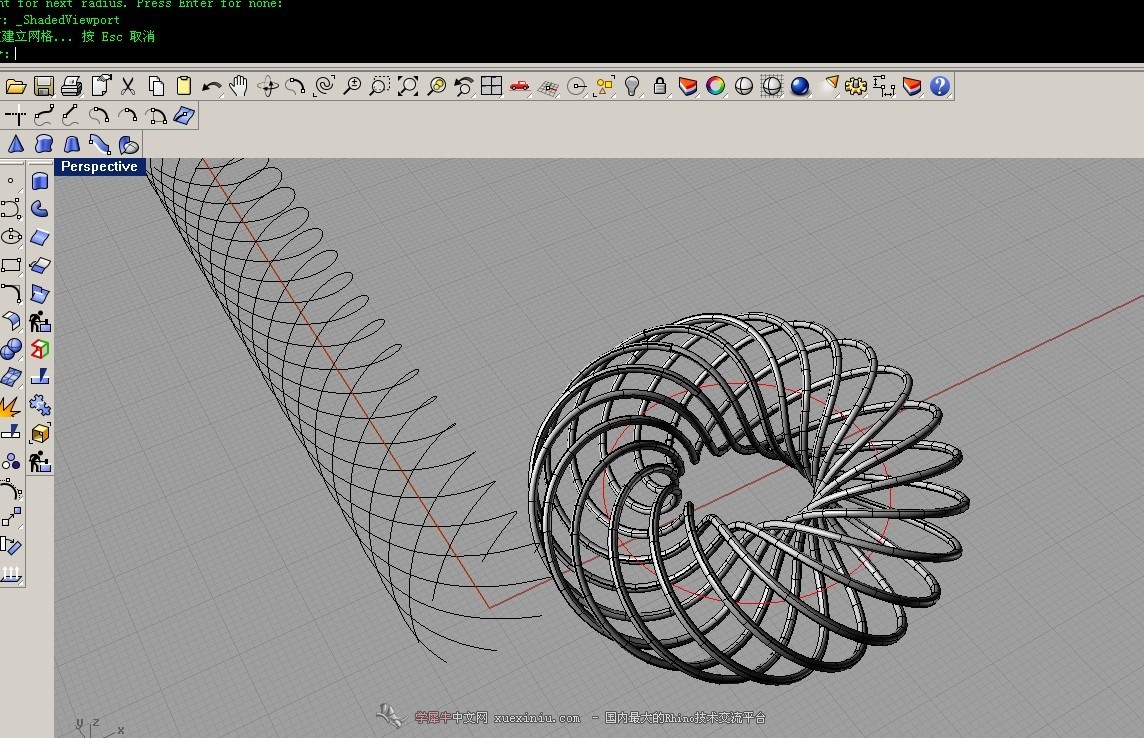Choose the Rectangle tool in sidebar
This screenshot has height=738, width=1144.
pos(11,265)
